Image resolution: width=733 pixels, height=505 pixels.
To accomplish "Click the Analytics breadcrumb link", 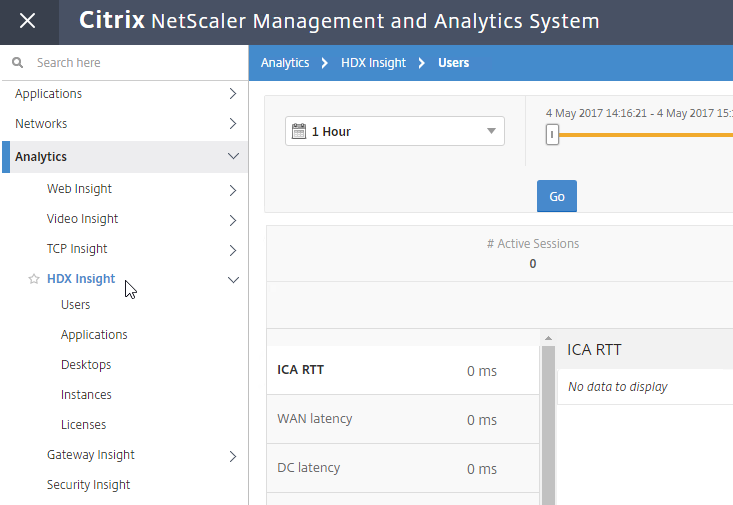I will point(285,63).
